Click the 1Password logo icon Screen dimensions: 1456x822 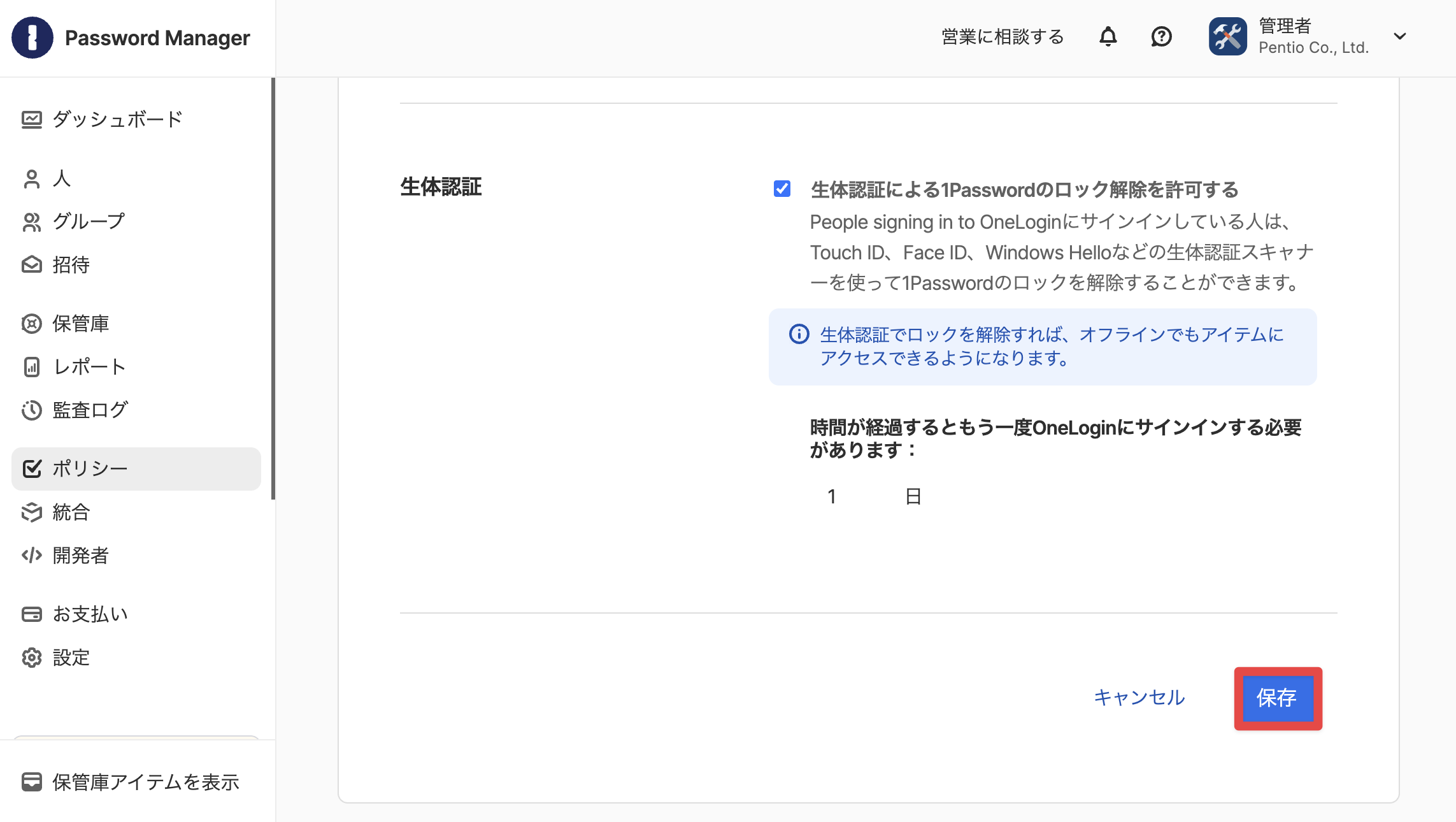tap(32, 38)
